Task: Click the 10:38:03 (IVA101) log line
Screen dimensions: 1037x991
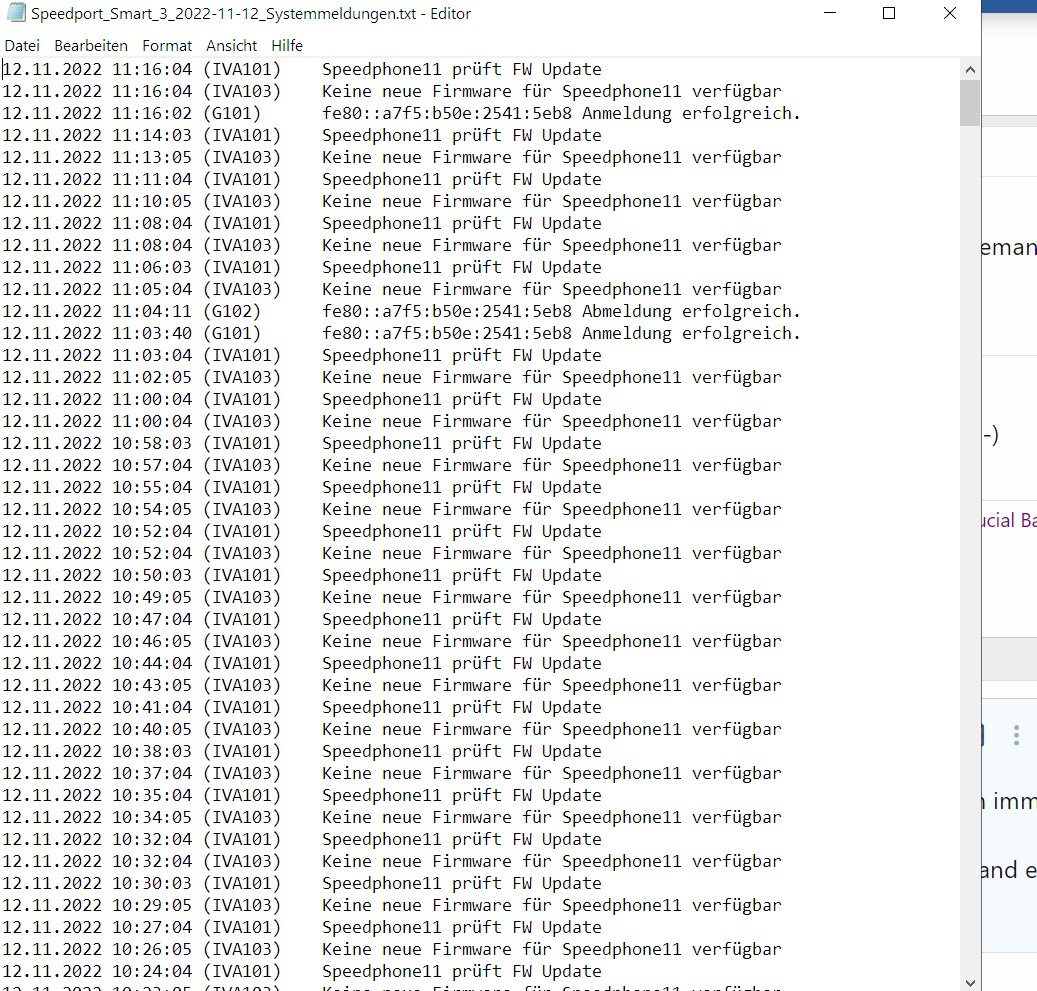Action: click(x=302, y=751)
